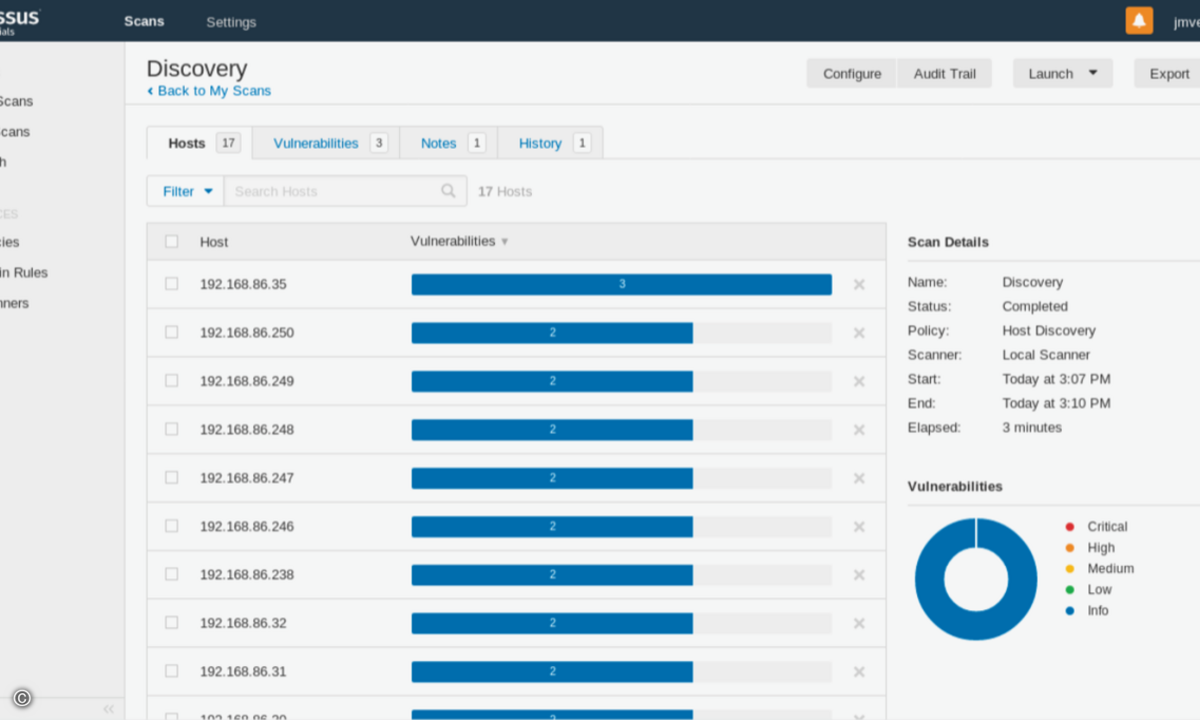Go back to My Scans
The height and width of the screenshot is (720, 1200).
point(209,91)
